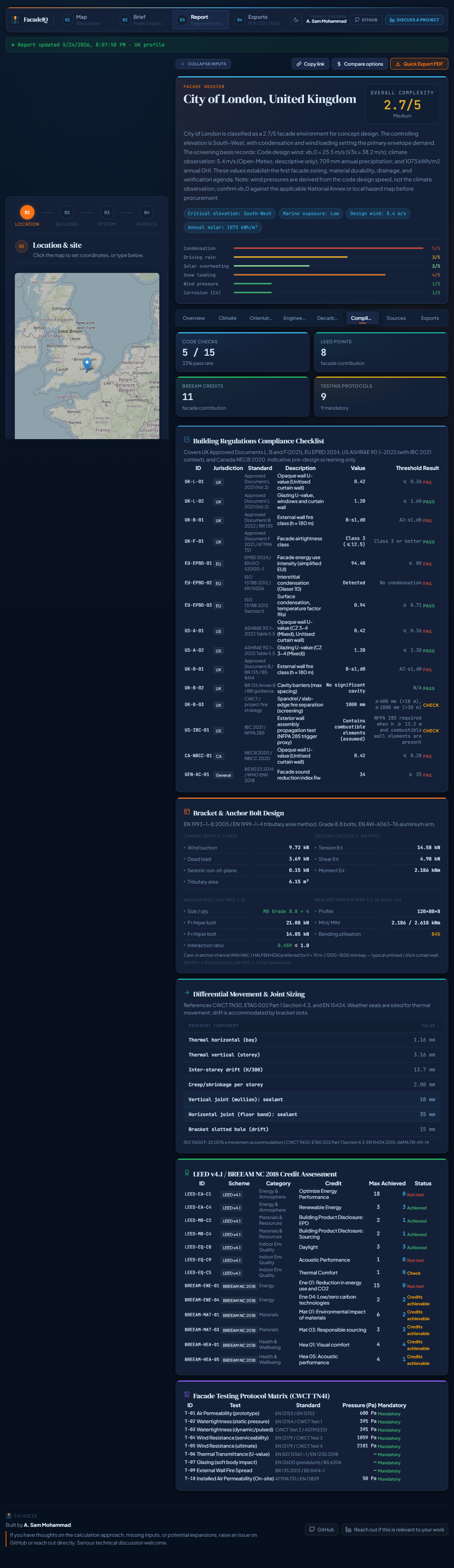Screen dimensions: 454x1568
Task: Click the FacadeIQ logo icon
Action: (x=16, y=20)
